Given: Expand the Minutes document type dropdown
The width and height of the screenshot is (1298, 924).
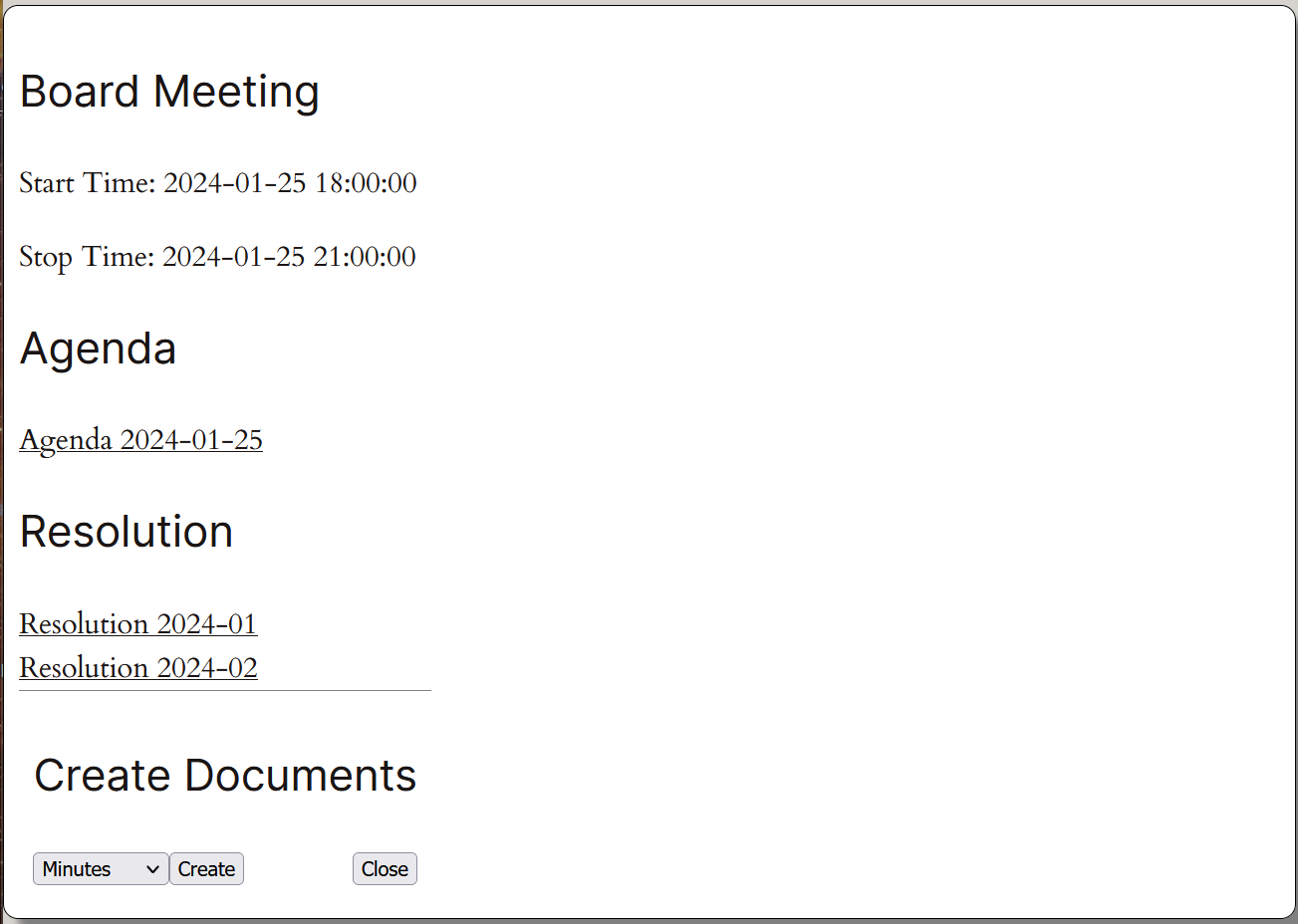Looking at the screenshot, I should coord(100,869).
